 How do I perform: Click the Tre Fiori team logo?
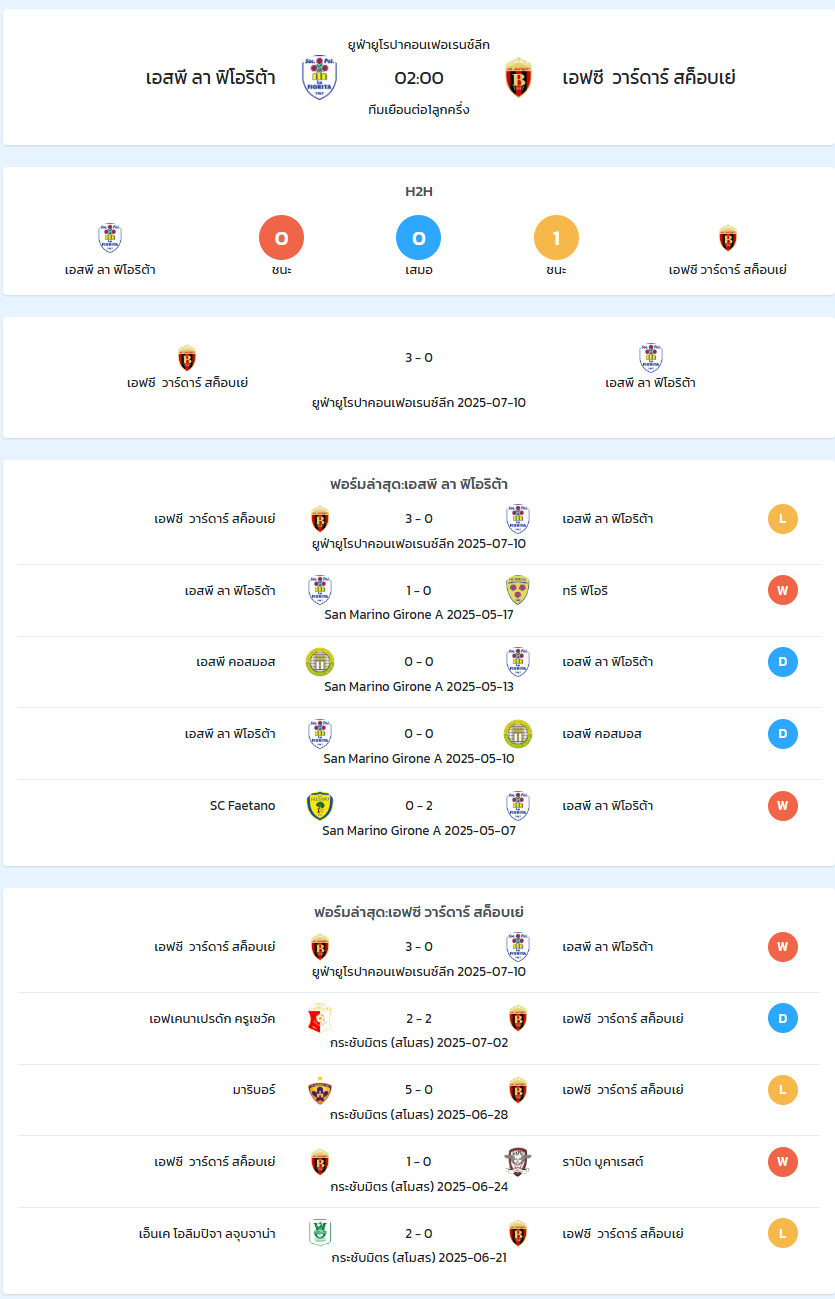tap(518, 590)
